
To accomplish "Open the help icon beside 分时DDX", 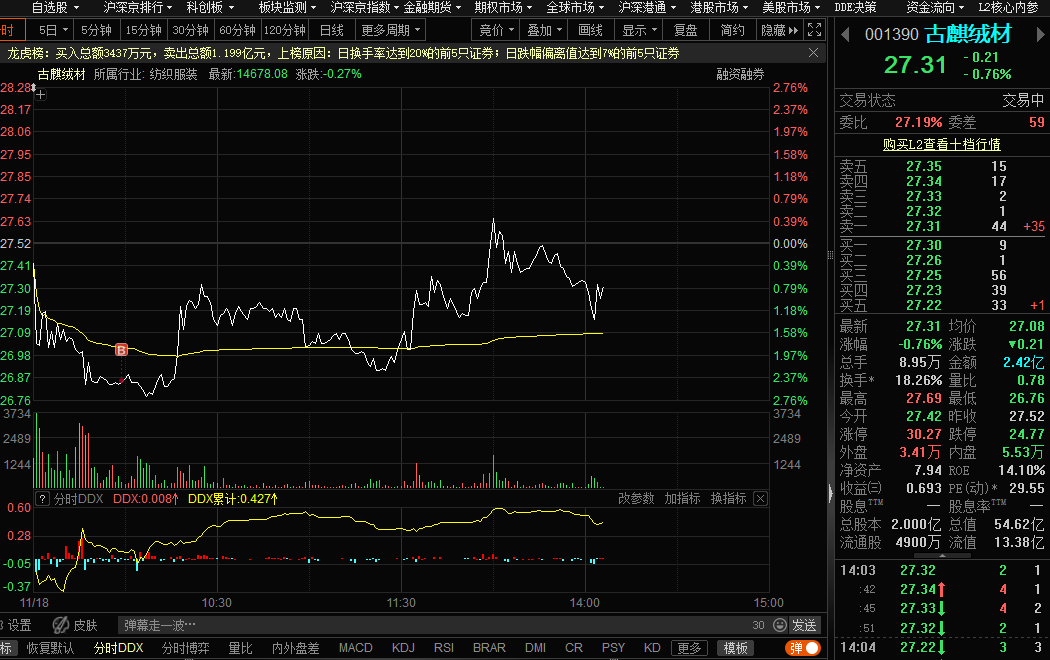I will (x=42, y=499).
